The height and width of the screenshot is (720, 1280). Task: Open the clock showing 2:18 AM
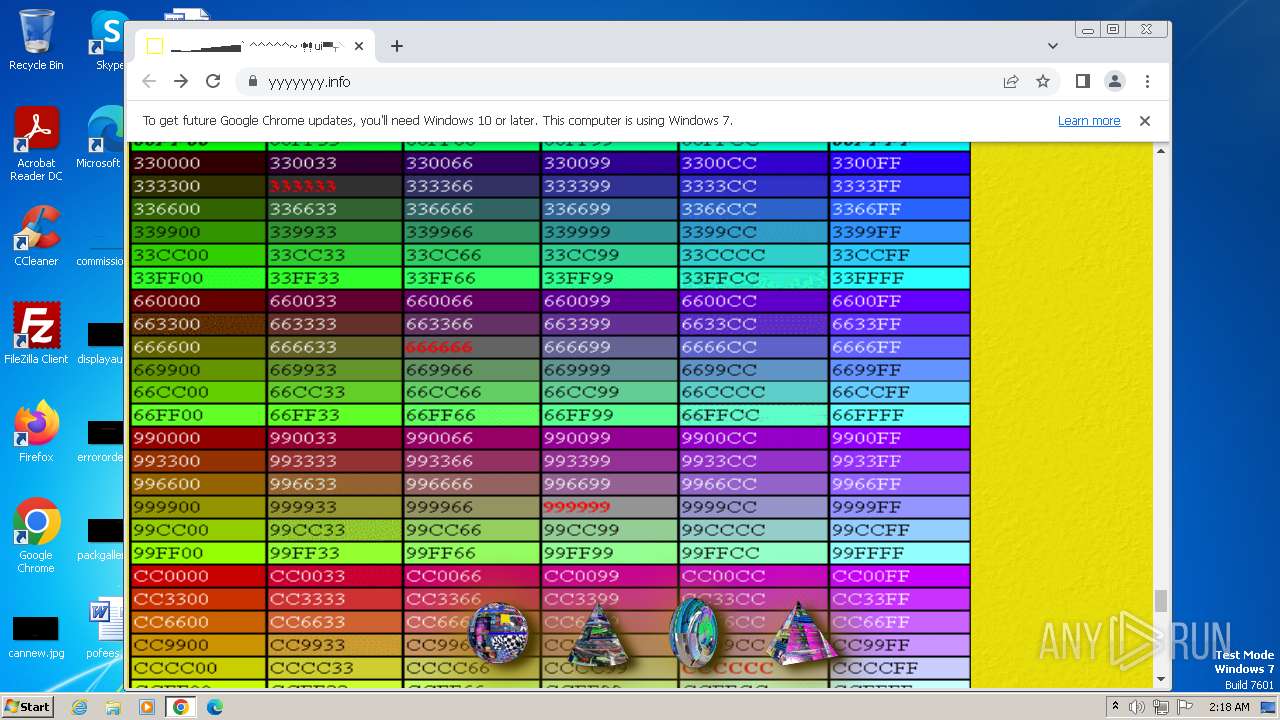pyautogui.click(x=1229, y=707)
